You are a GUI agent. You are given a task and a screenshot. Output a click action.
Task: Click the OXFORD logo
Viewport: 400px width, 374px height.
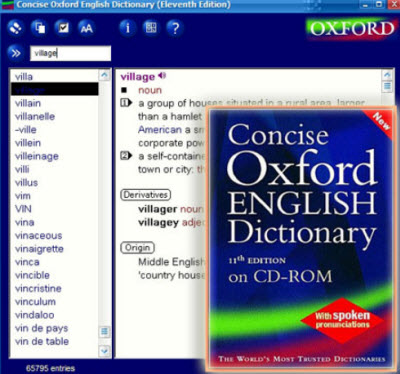[350, 29]
